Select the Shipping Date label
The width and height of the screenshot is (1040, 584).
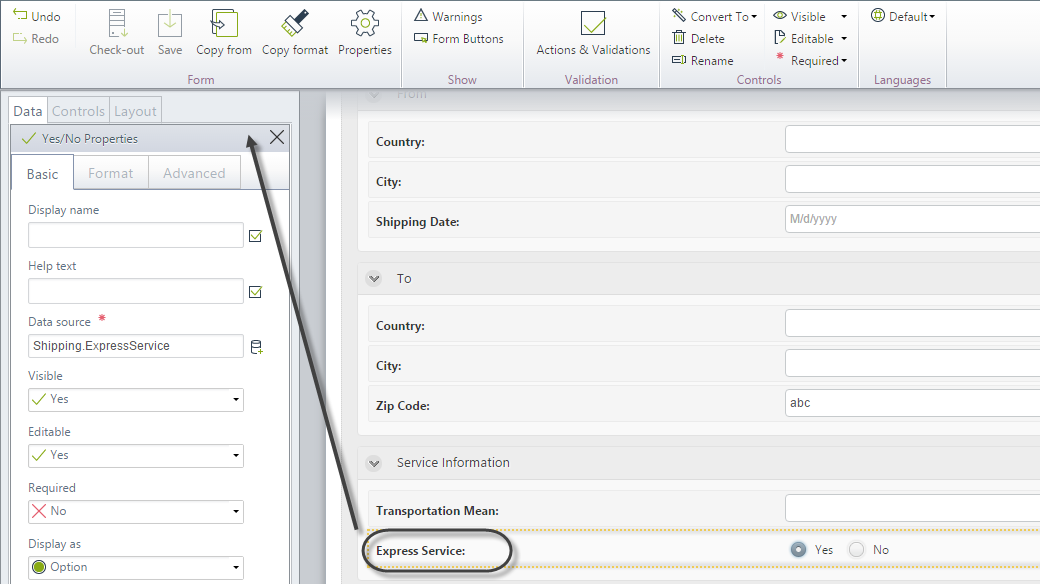(x=417, y=222)
